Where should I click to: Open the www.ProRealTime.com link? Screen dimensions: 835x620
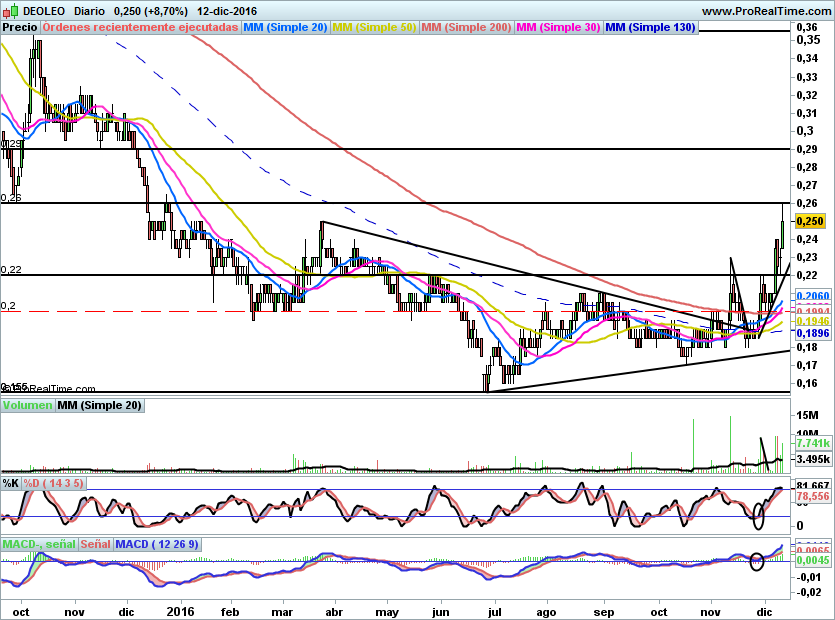coord(767,11)
